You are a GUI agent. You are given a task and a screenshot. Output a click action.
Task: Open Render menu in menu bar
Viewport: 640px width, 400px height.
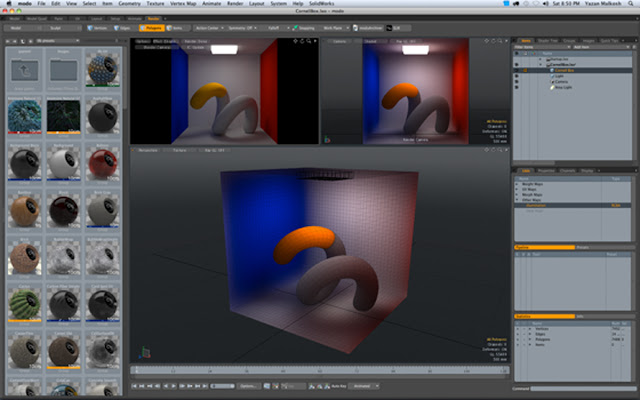point(235,3)
